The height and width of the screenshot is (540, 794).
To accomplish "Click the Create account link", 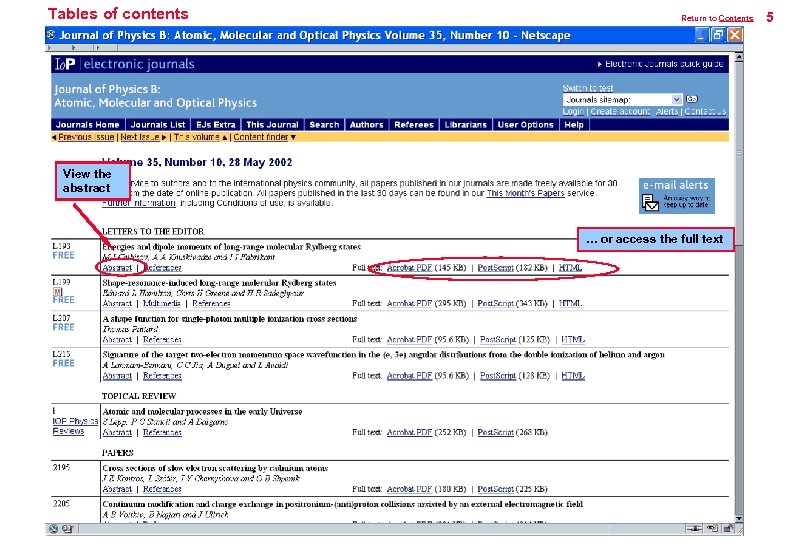I will pyautogui.click(x=620, y=111).
